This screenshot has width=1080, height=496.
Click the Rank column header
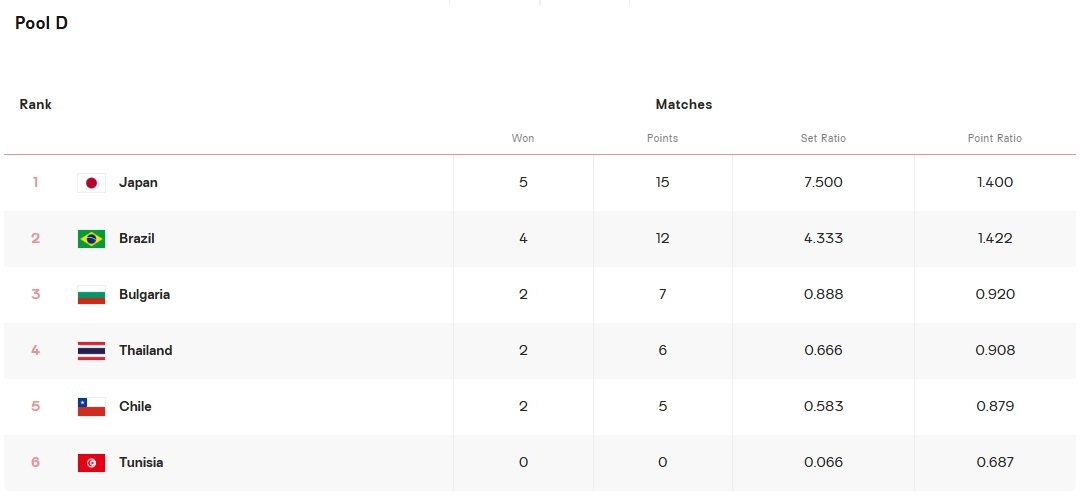pyautogui.click(x=35, y=104)
